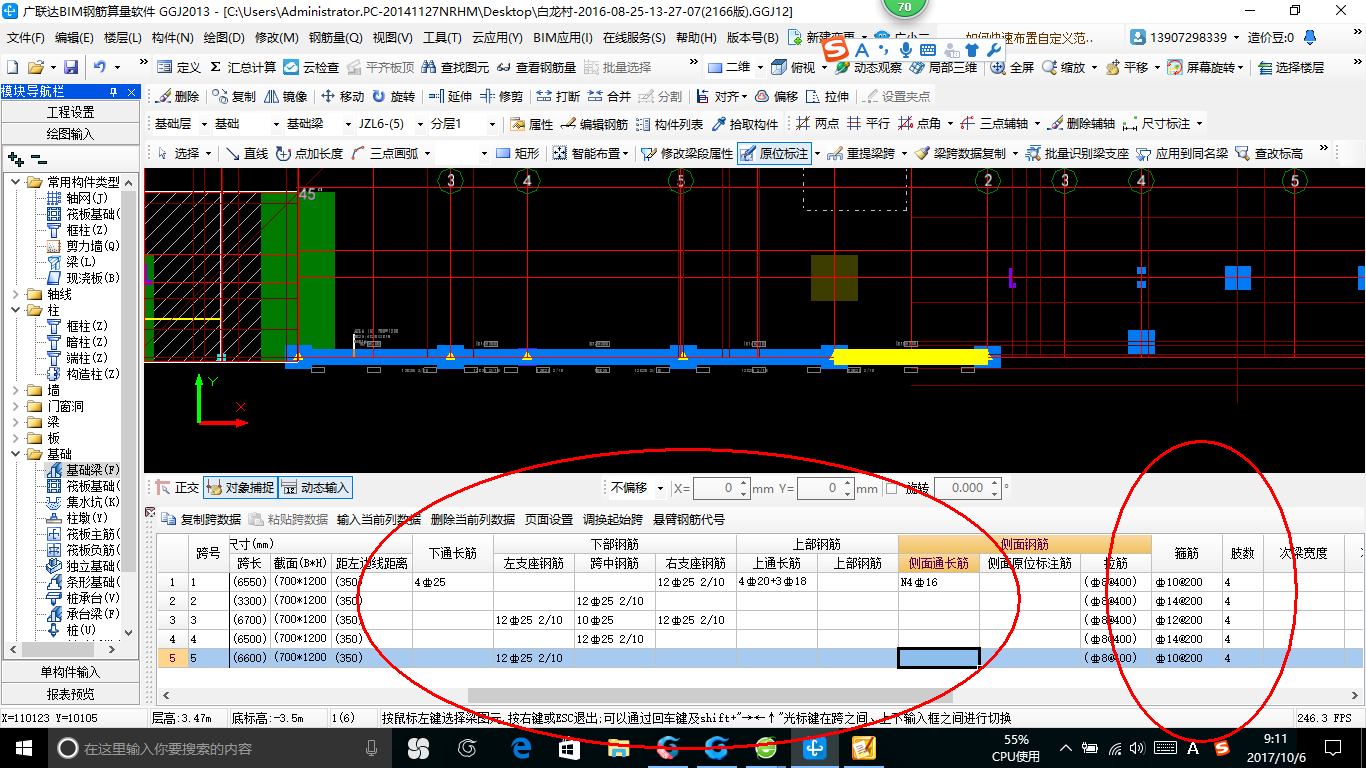Click 复制跨数据 copy span data
Viewport: 1366px width, 768px height.
(202, 519)
